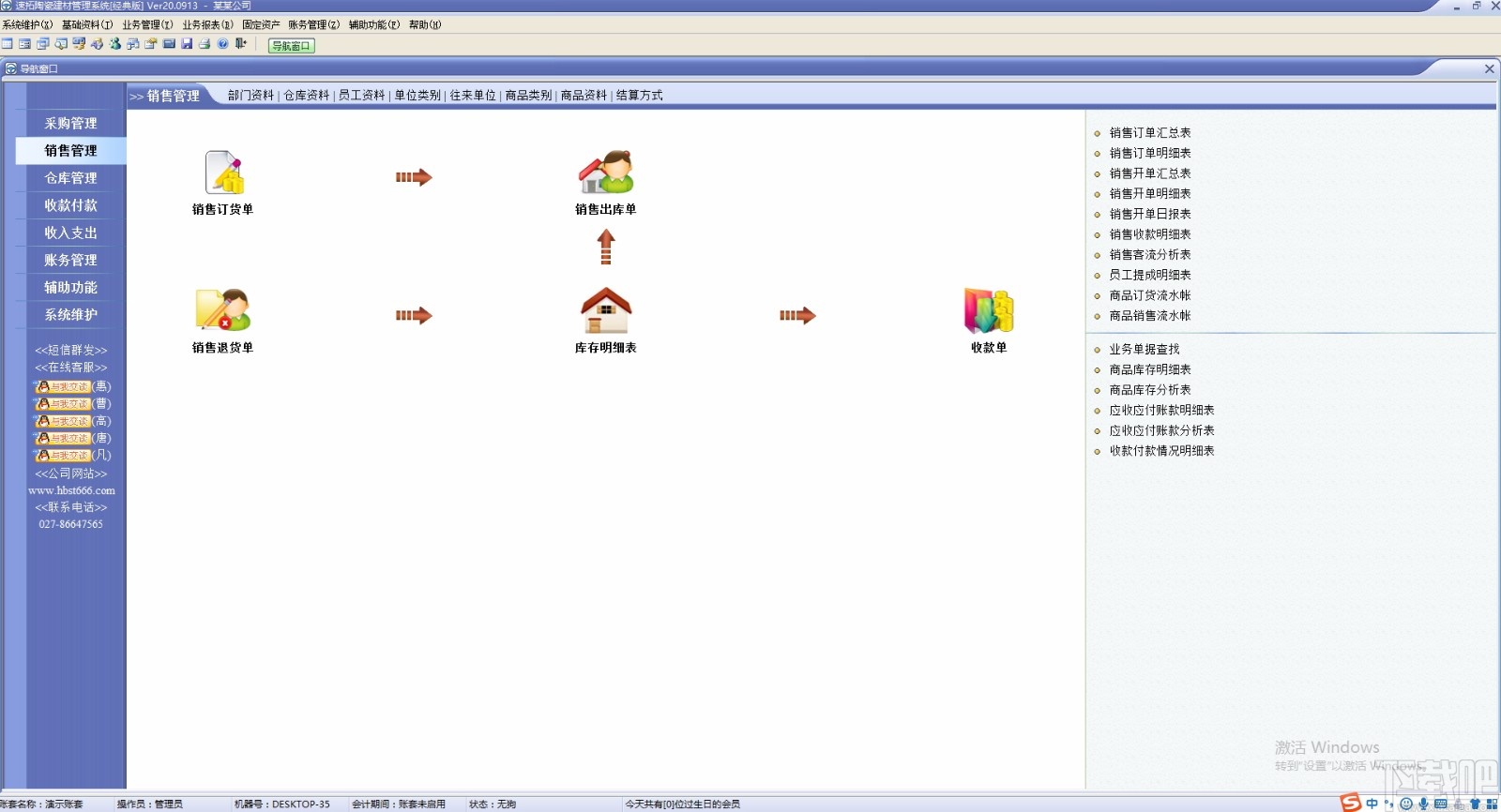Open the input method emoji smiley icon

[x=1406, y=804]
